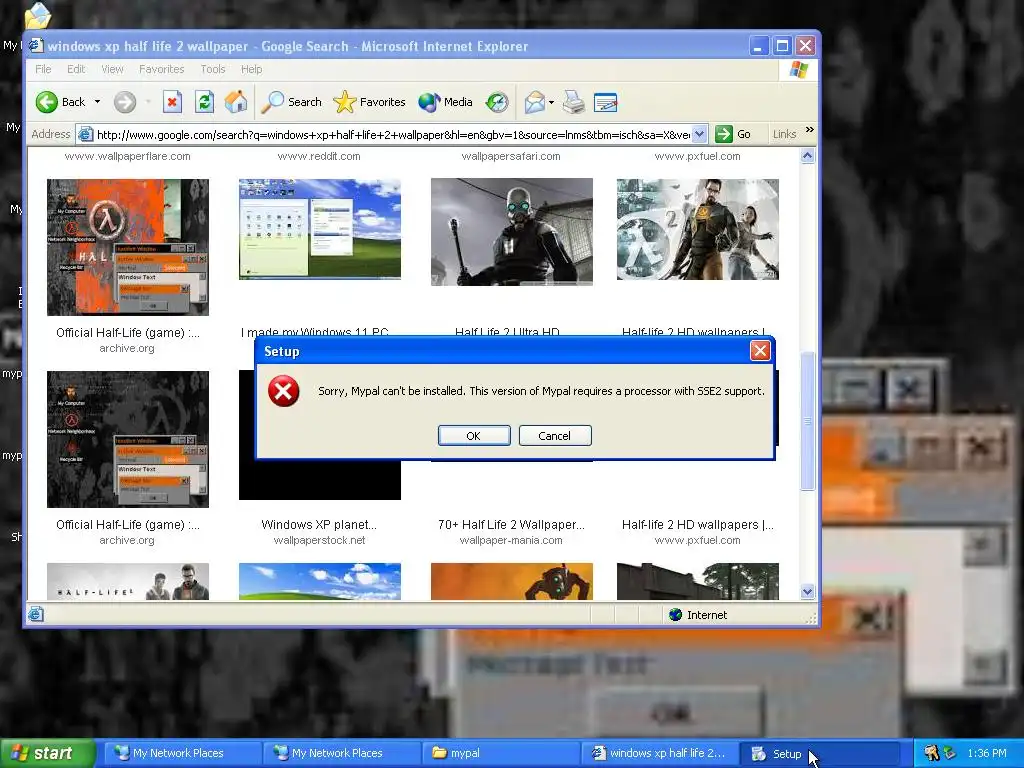Screen dimensions: 1024x768
Task: Click the second system tray icon near the clock
Action: 949,753
